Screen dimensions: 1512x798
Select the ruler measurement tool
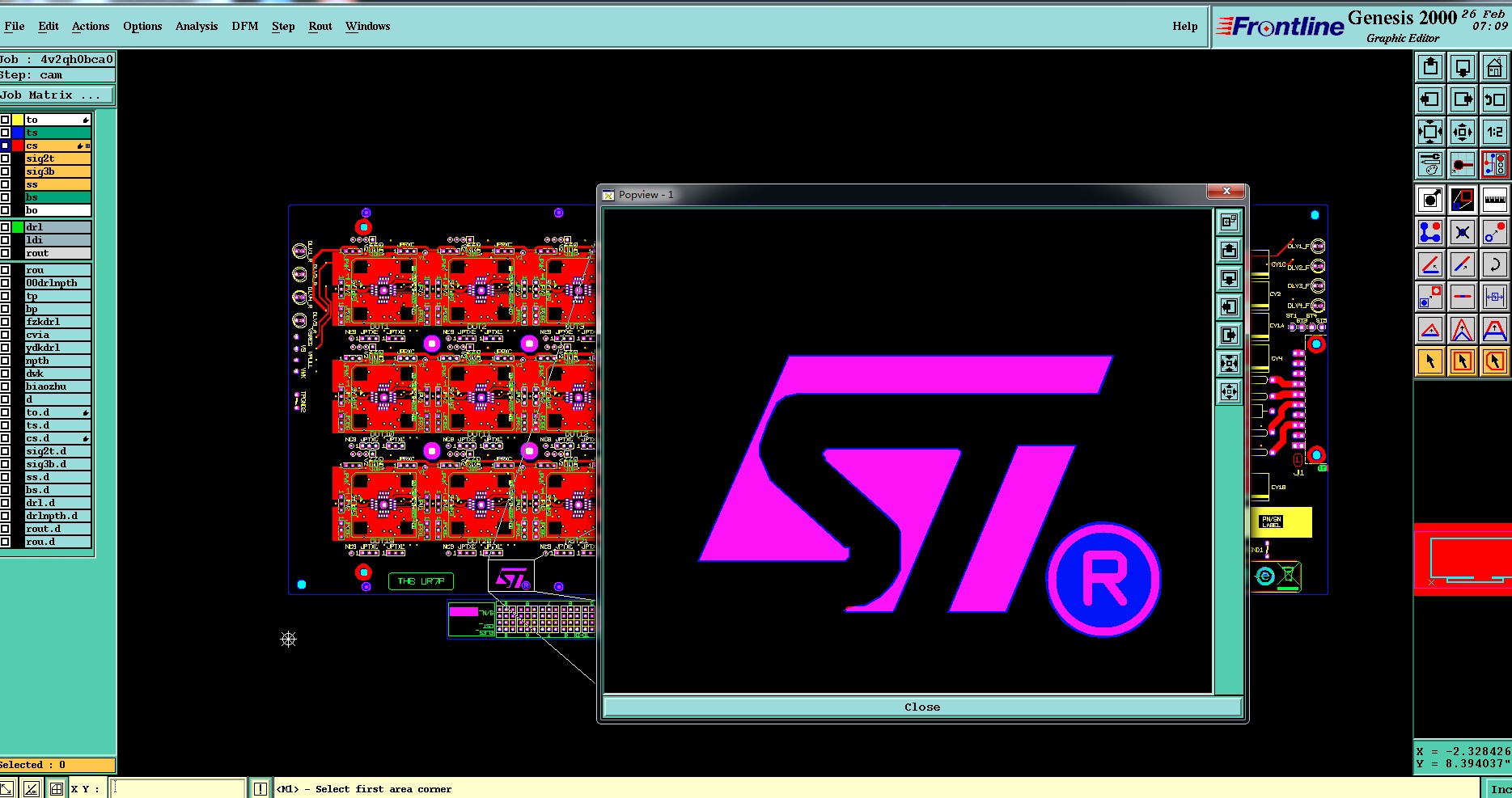click(x=1495, y=200)
